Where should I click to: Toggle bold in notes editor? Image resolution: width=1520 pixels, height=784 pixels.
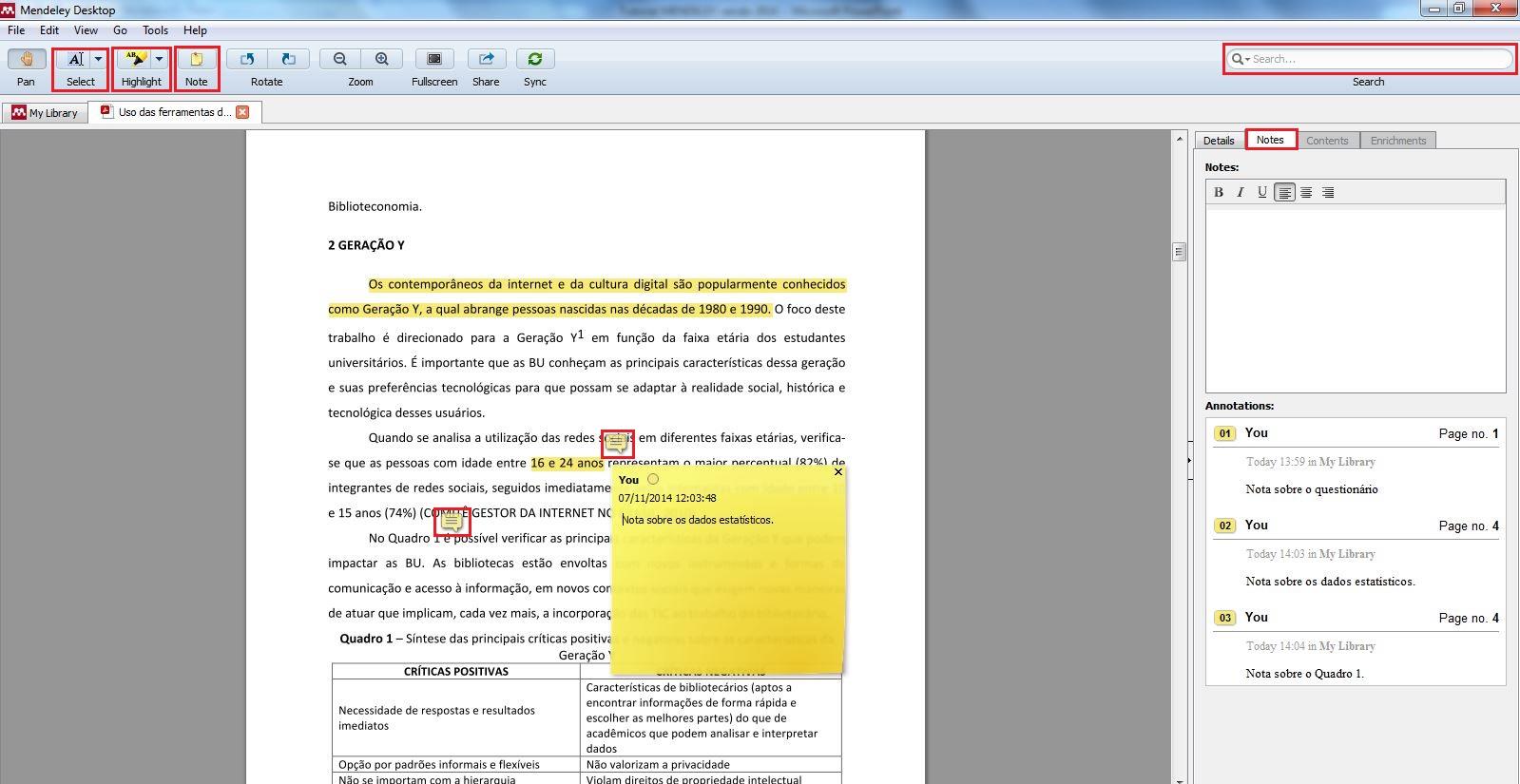(x=1219, y=192)
